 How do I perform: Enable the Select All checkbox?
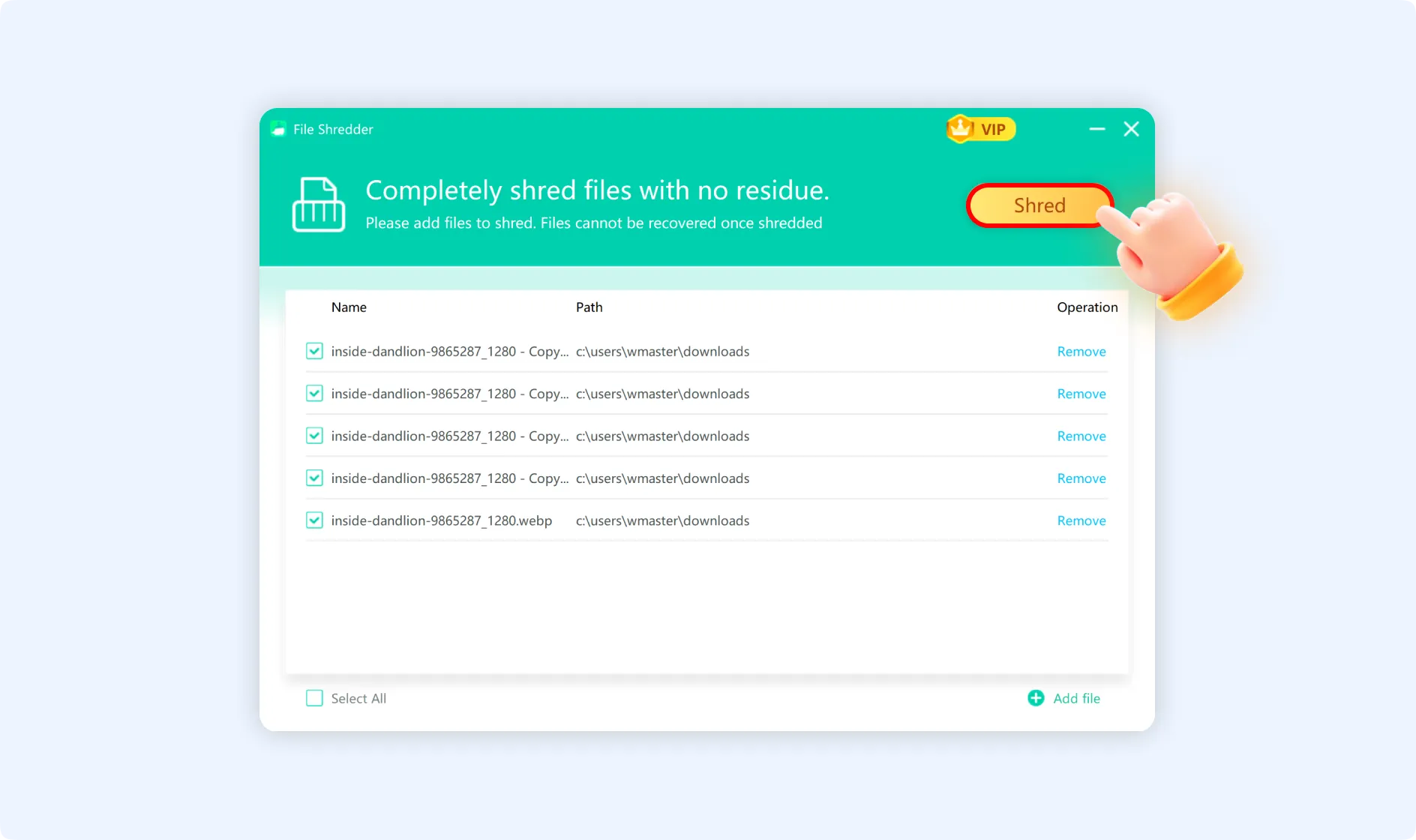point(314,697)
